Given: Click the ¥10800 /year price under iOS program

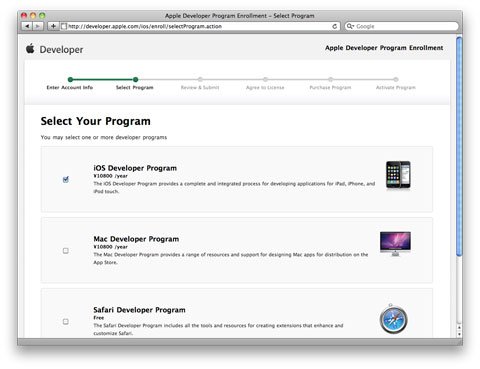Looking at the screenshot, I should [110, 176].
